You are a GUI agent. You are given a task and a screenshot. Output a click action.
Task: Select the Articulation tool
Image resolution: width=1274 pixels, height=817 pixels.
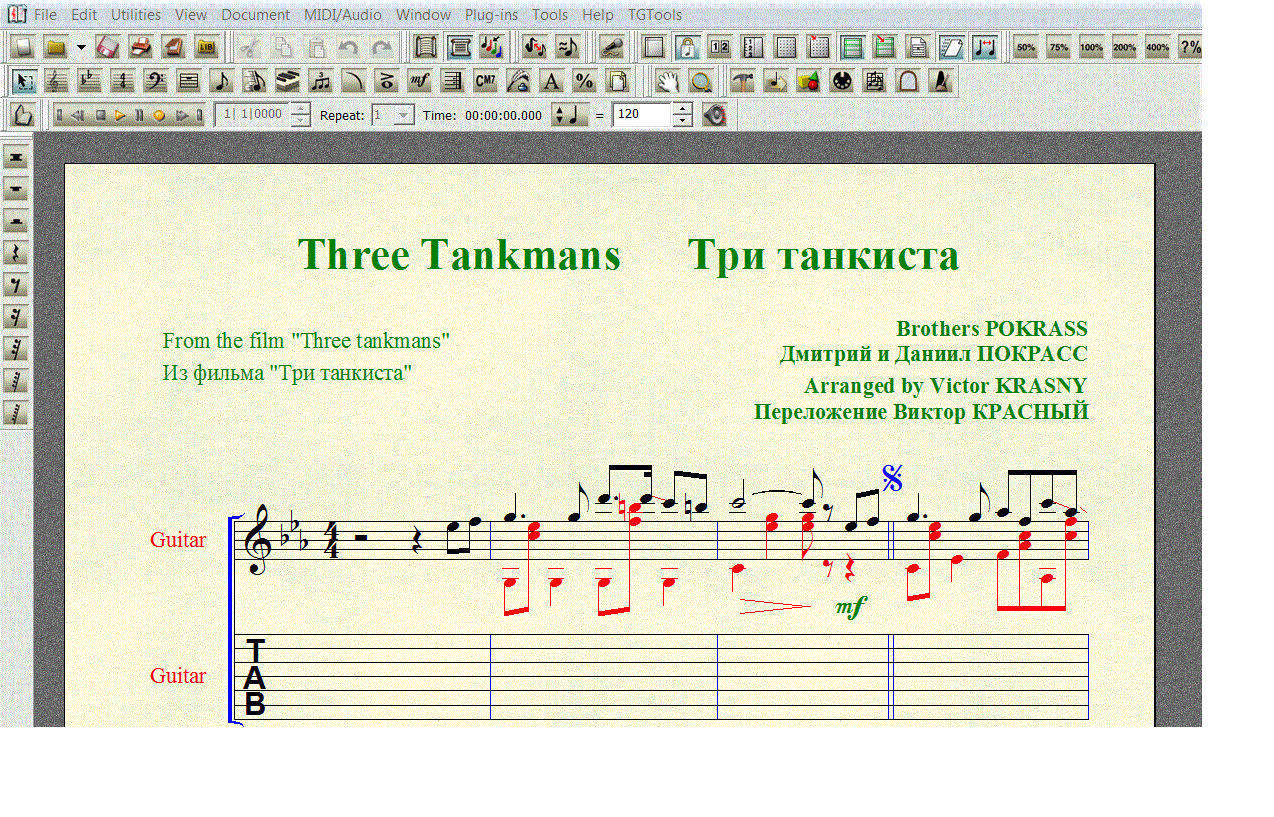point(386,81)
